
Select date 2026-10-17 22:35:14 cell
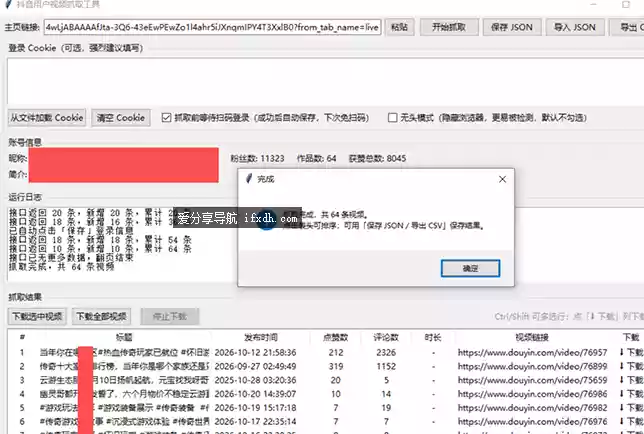tap(255, 422)
